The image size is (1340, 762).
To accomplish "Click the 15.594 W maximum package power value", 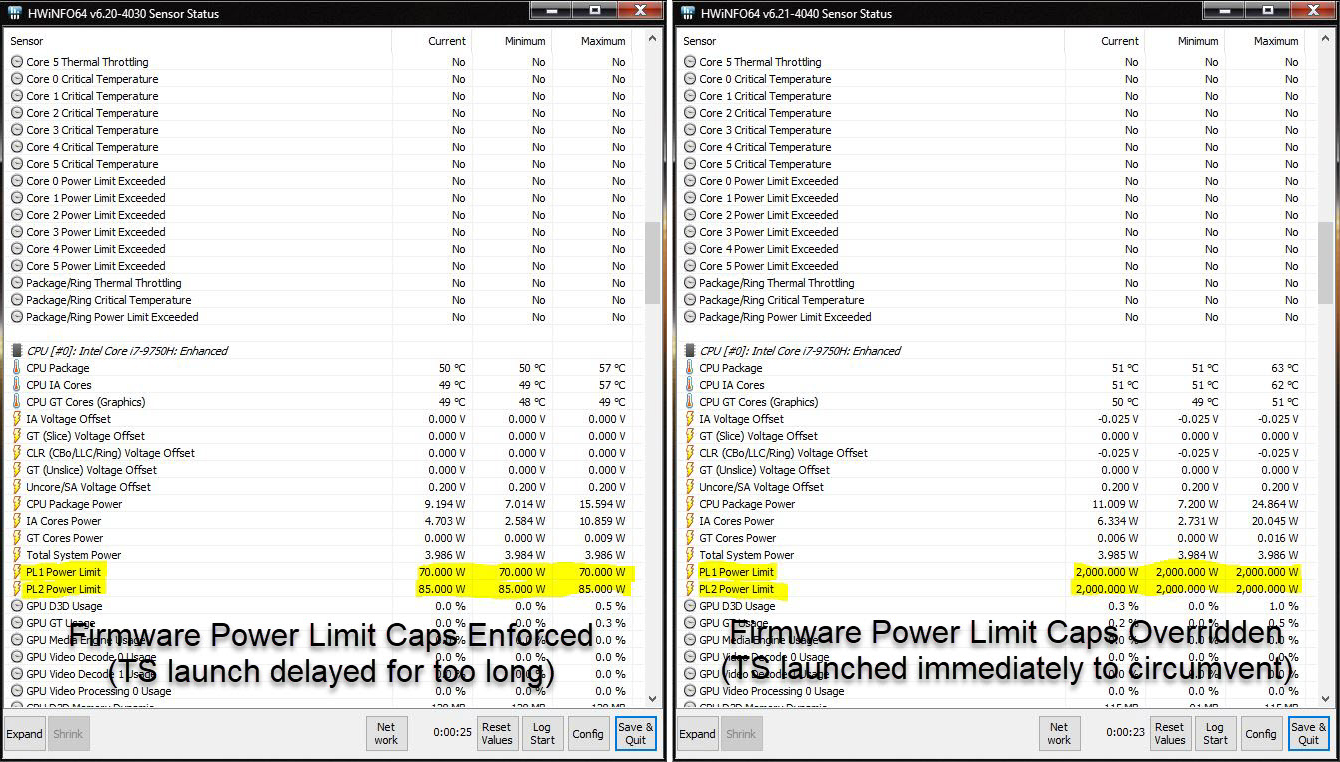I will 603,504.
